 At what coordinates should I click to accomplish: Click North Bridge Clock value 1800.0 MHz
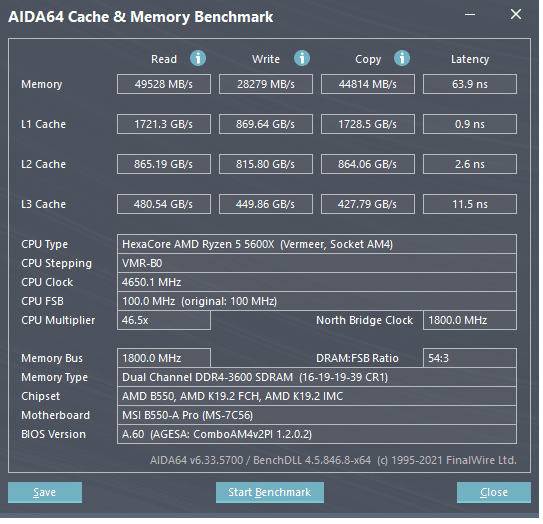[x=470, y=320]
